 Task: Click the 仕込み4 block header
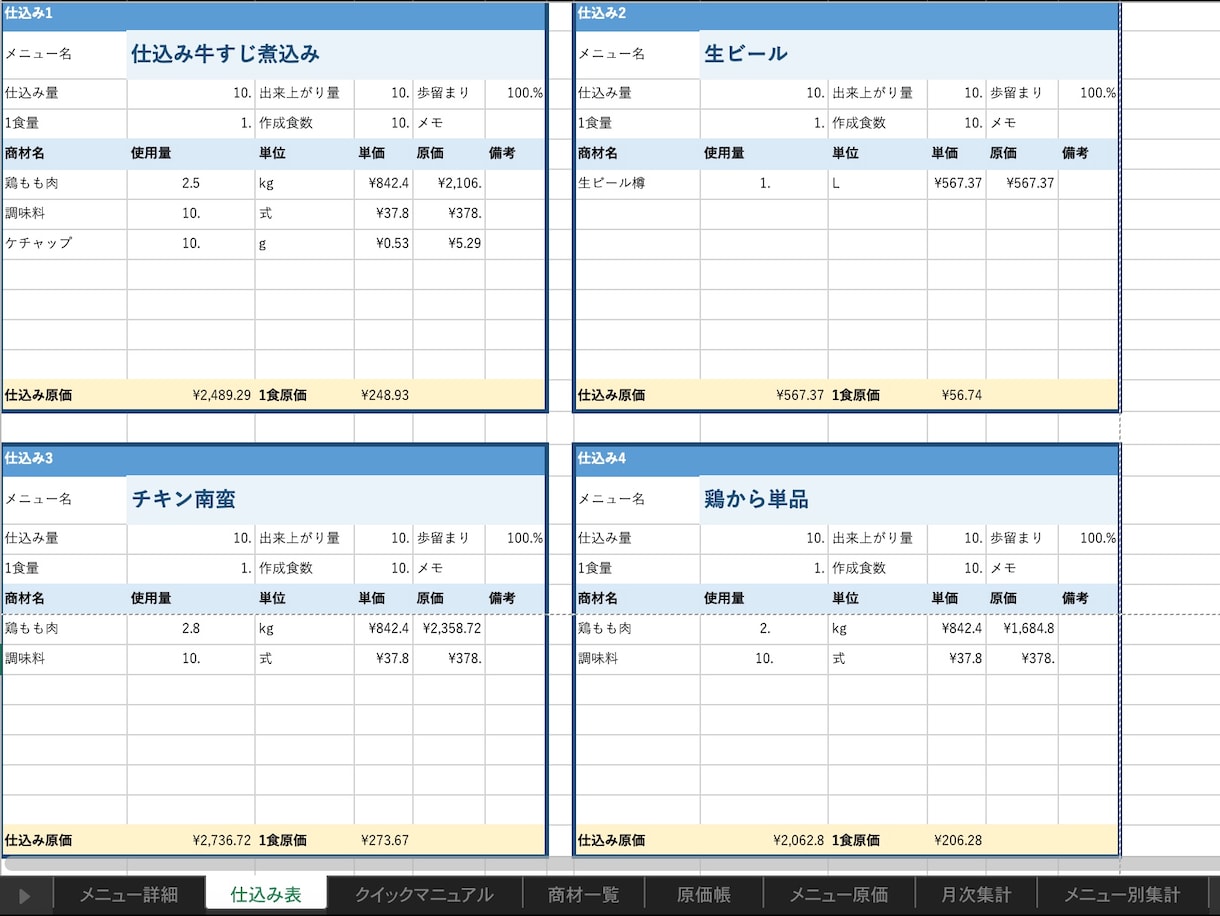[846, 459]
